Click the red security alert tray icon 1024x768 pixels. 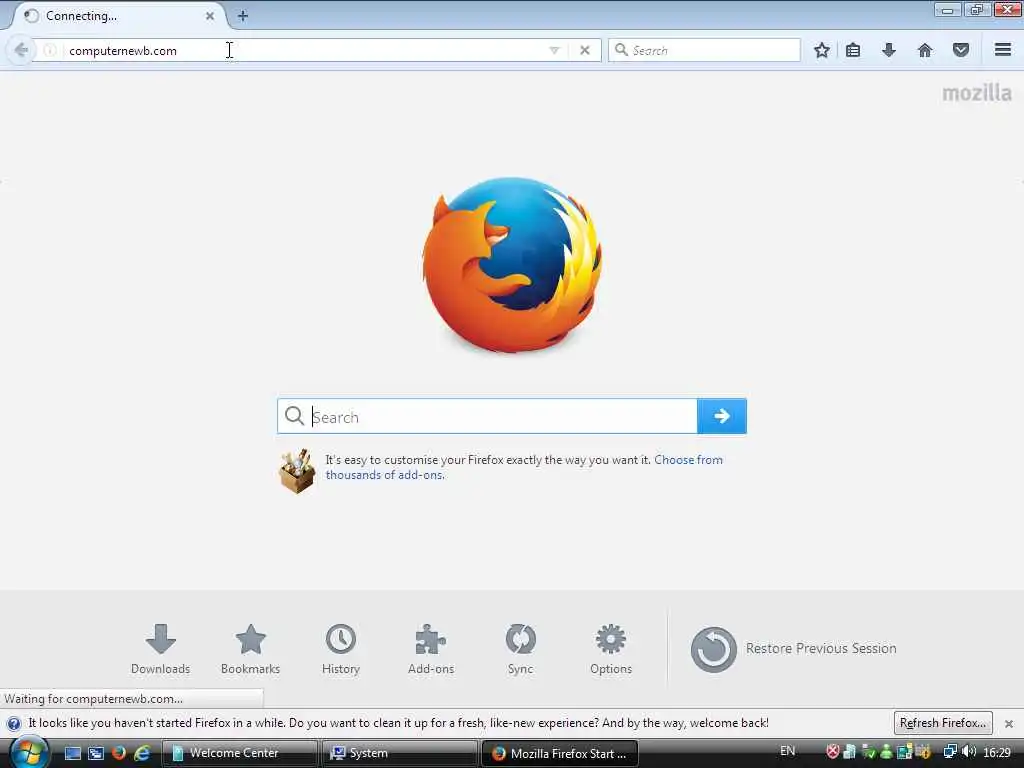pos(833,752)
